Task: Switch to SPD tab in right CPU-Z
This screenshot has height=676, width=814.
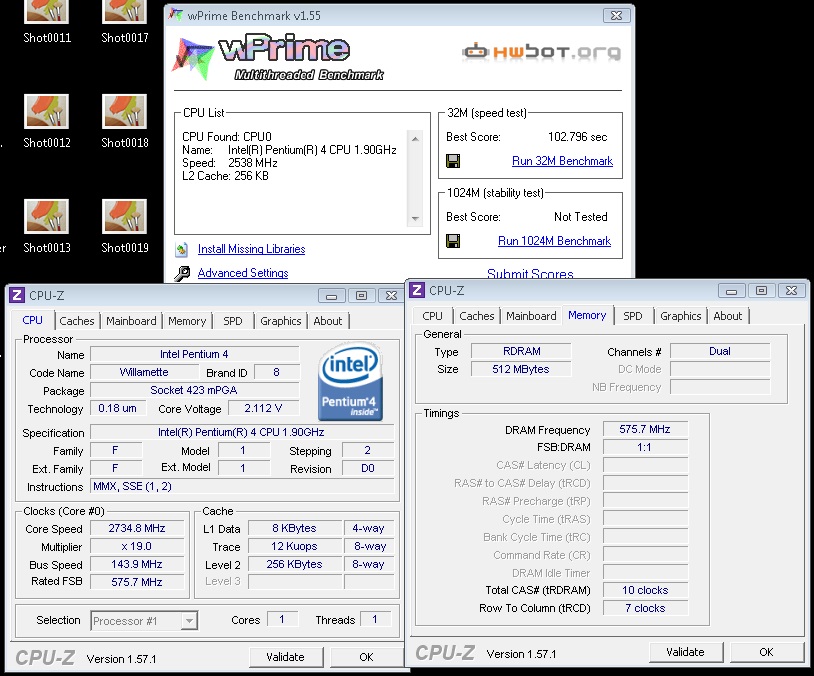Action: [632, 316]
